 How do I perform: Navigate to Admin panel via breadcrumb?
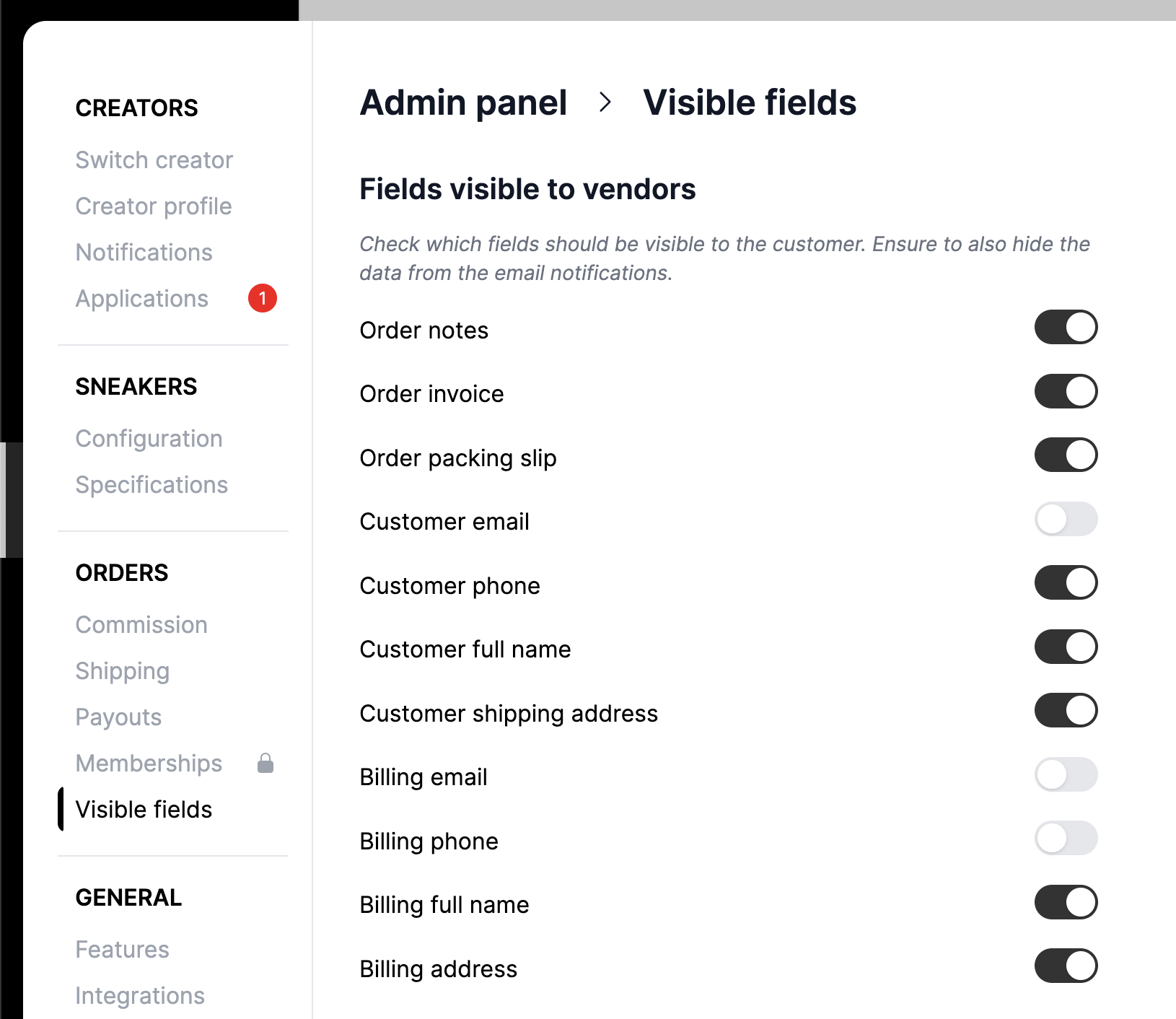[x=464, y=102]
